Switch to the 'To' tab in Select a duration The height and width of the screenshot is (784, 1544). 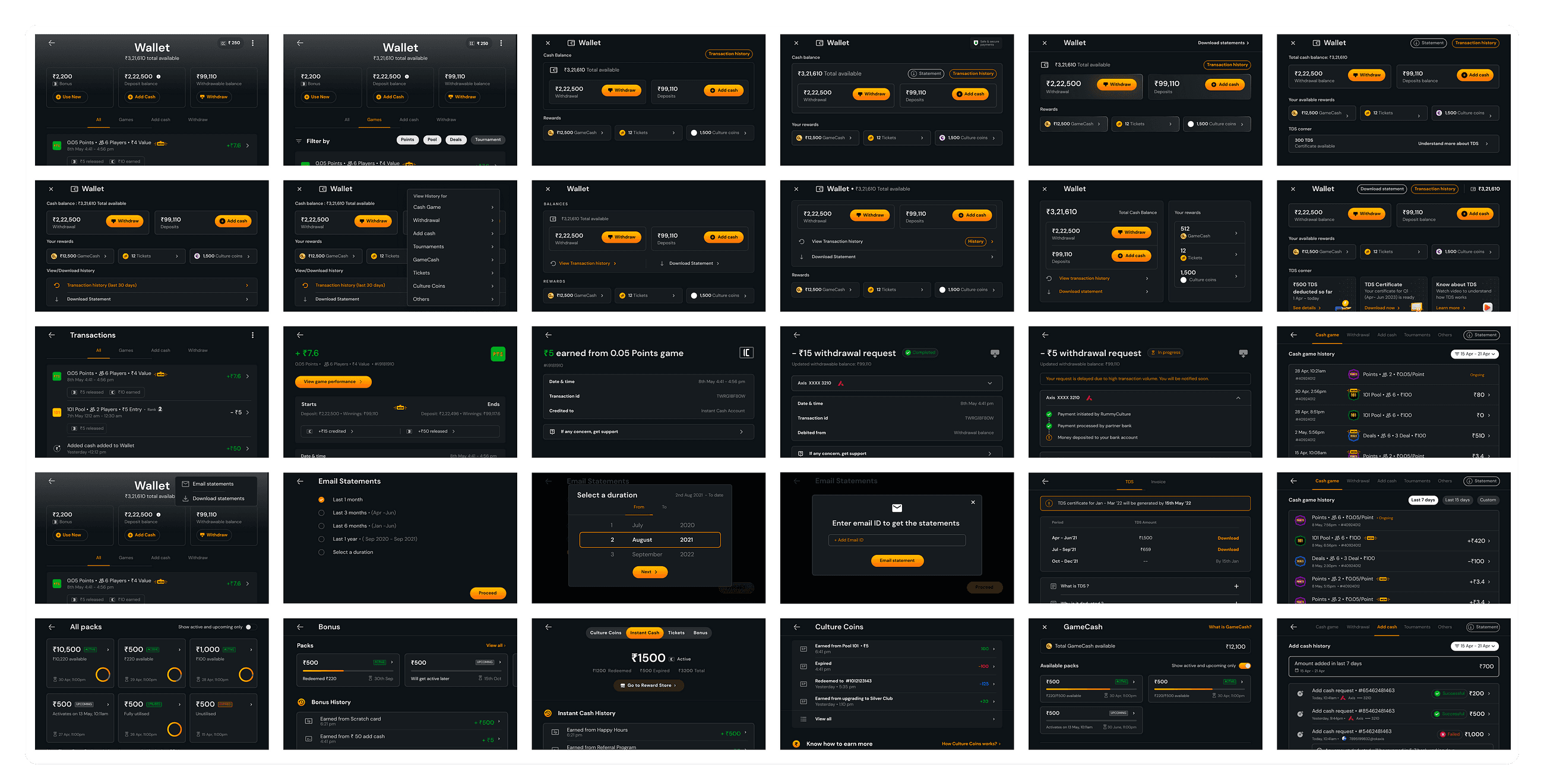click(x=664, y=507)
